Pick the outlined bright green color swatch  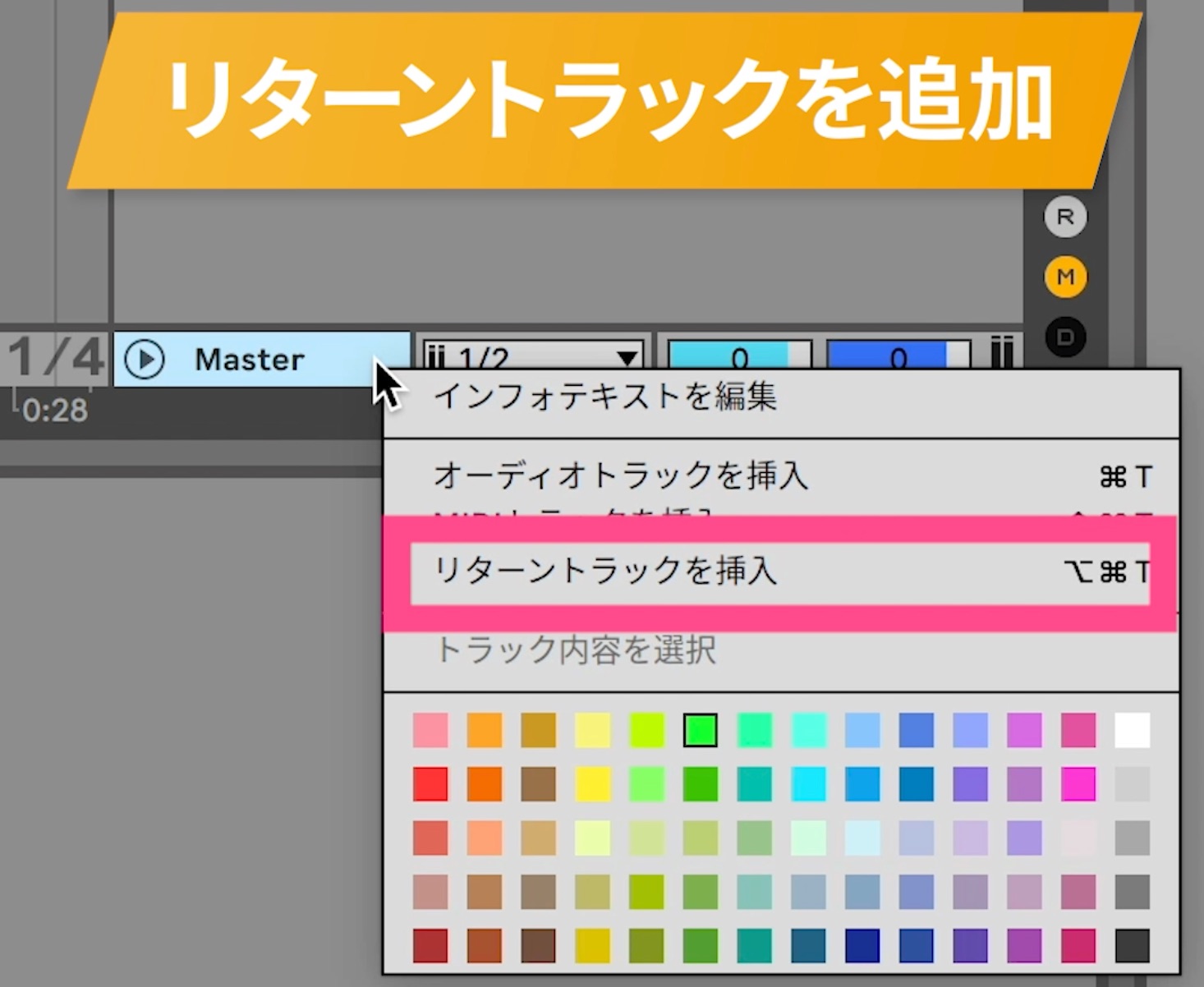point(701,730)
